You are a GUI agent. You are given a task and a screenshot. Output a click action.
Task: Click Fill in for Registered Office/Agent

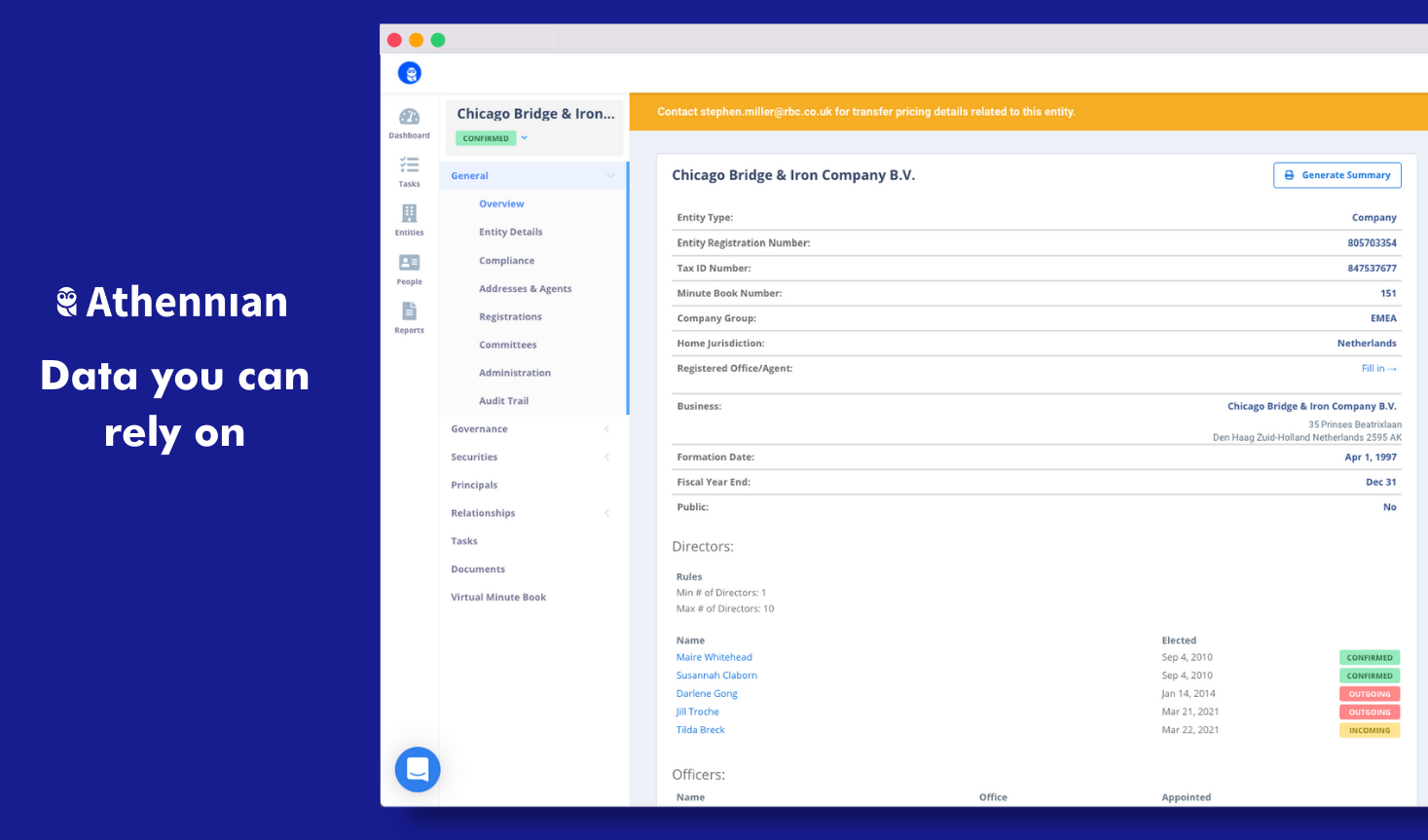tap(1378, 368)
